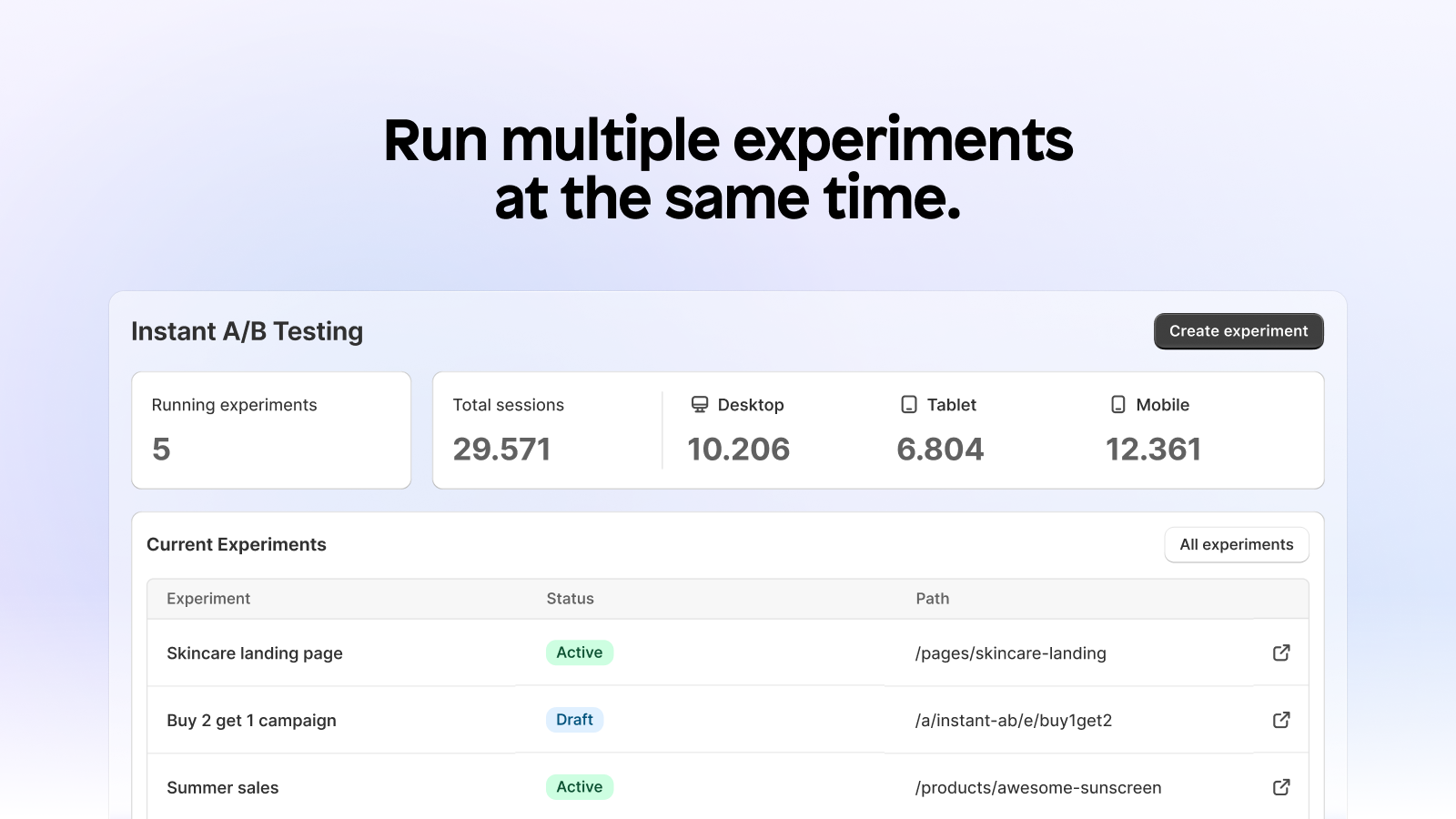Click the Instant A/B Testing title
Image resolution: width=1456 pixels, height=819 pixels.
[x=247, y=331]
